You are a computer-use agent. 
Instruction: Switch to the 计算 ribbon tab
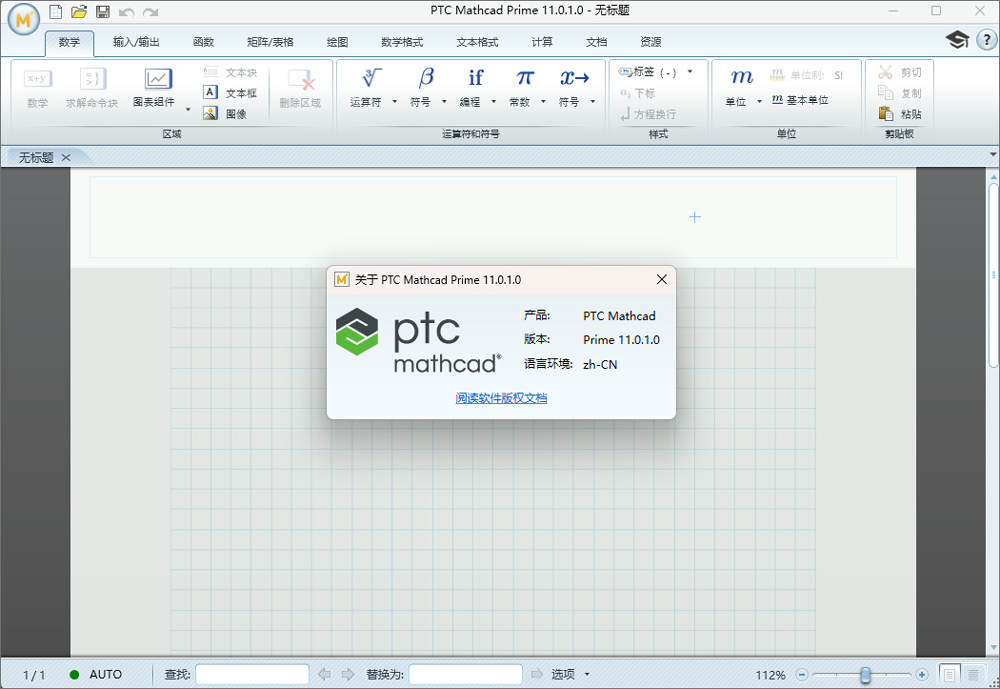tap(542, 42)
